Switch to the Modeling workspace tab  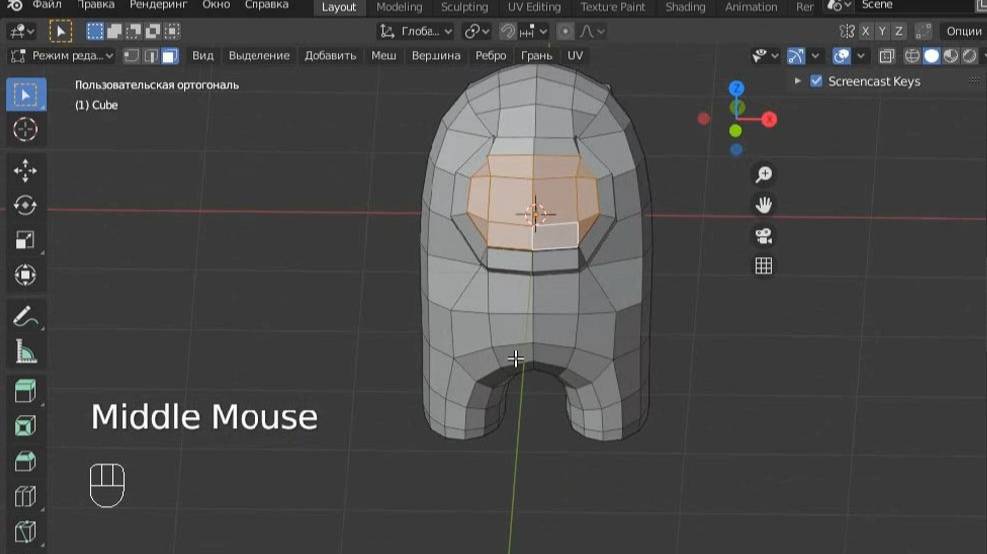pyautogui.click(x=399, y=7)
